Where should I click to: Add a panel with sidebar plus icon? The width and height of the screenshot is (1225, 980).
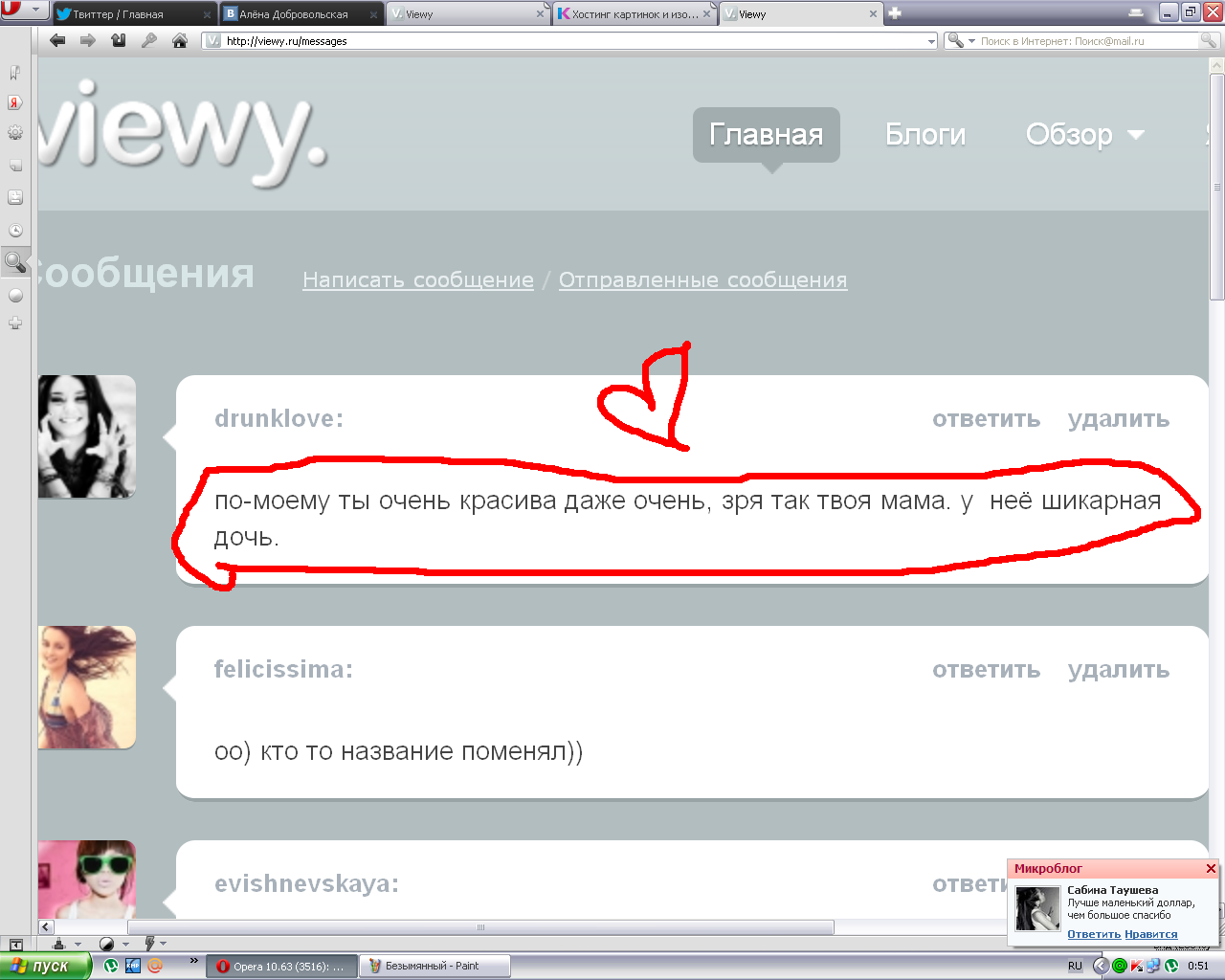click(15, 323)
